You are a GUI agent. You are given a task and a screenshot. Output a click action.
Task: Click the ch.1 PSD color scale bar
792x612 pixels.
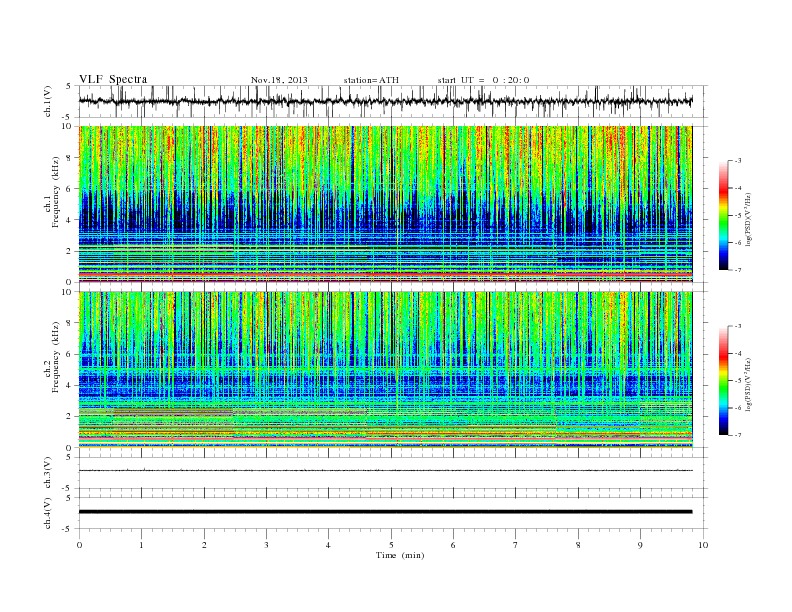724,215
